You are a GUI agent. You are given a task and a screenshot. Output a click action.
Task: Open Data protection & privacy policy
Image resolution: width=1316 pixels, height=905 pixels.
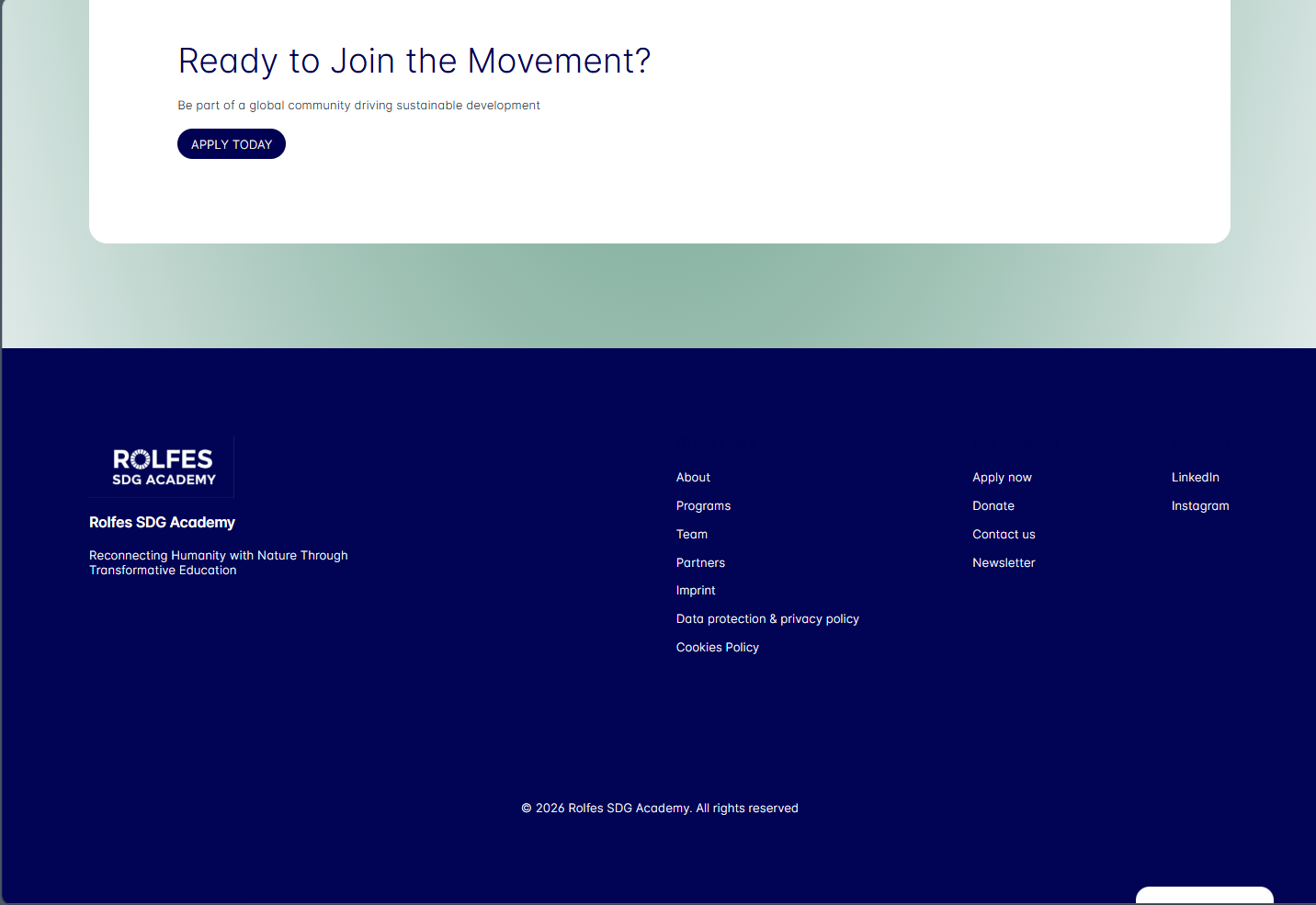click(767, 619)
